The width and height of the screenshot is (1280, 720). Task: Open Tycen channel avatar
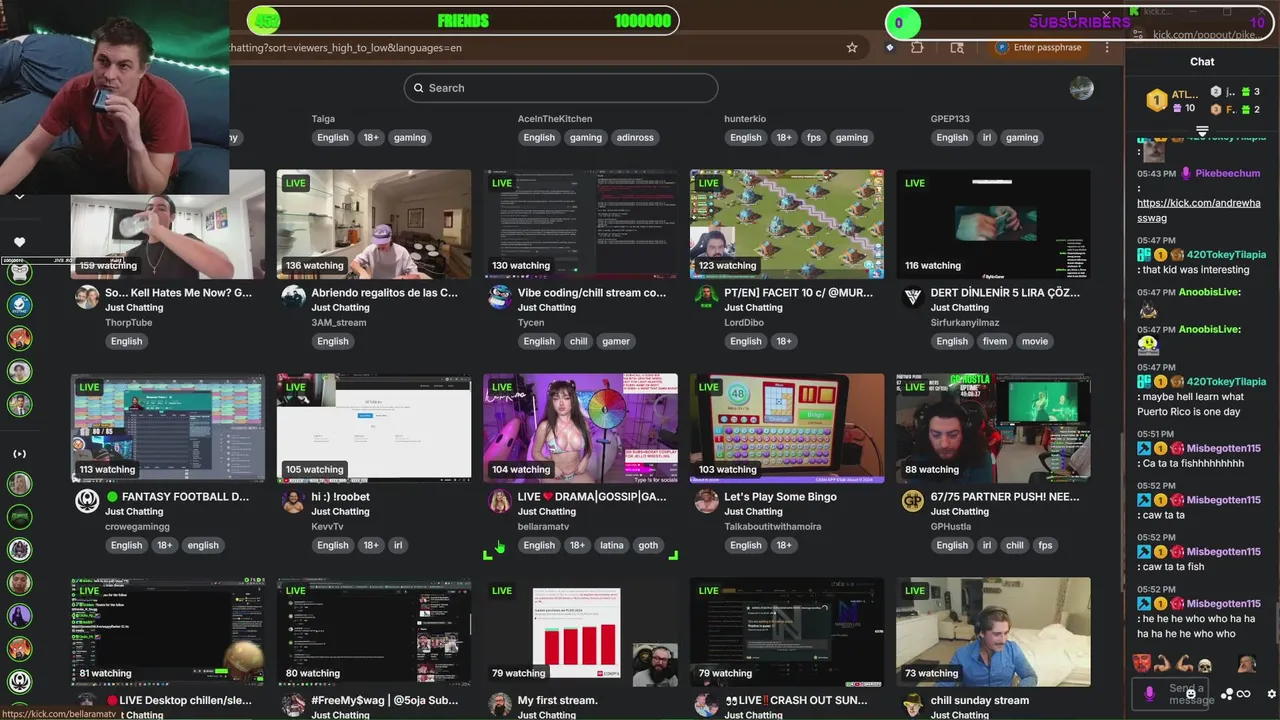(499, 295)
